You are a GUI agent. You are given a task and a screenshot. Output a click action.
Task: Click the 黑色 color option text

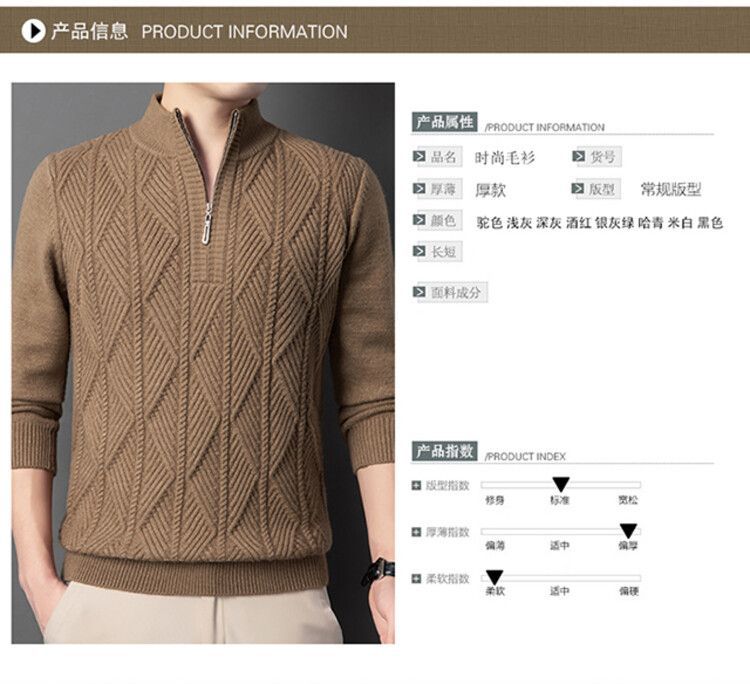(710, 223)
